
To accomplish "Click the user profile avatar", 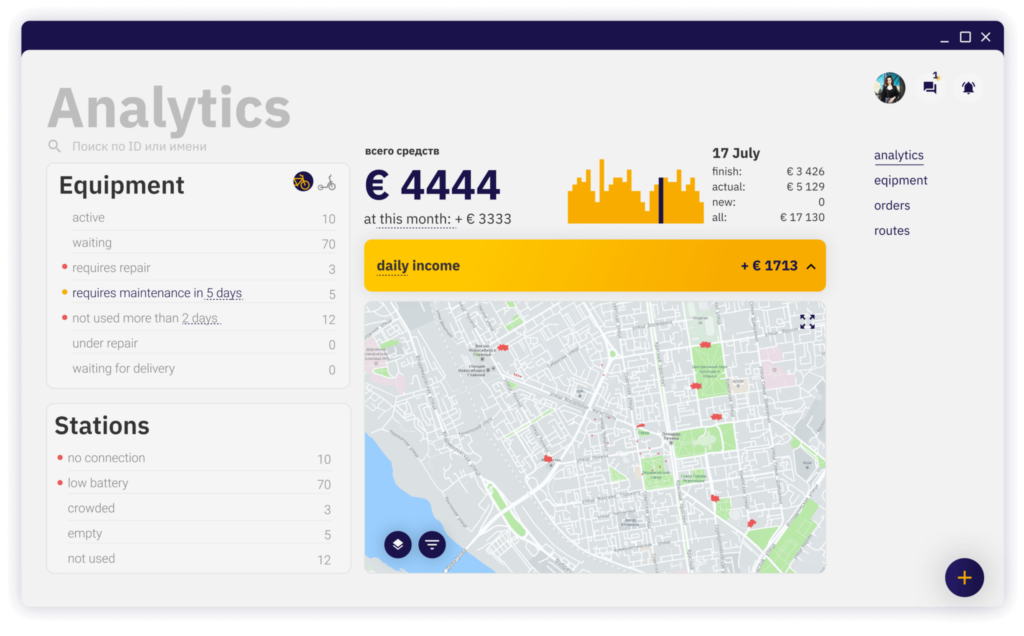I will pos(889,87).
